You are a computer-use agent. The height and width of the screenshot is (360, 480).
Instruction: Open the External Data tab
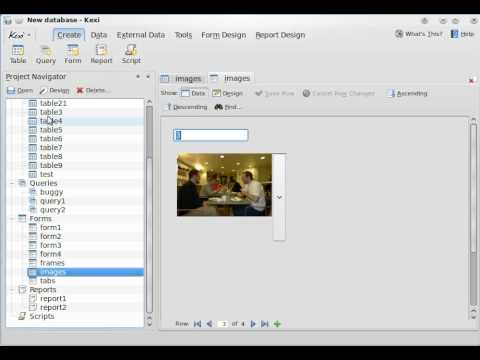click(x=141, y=35)
